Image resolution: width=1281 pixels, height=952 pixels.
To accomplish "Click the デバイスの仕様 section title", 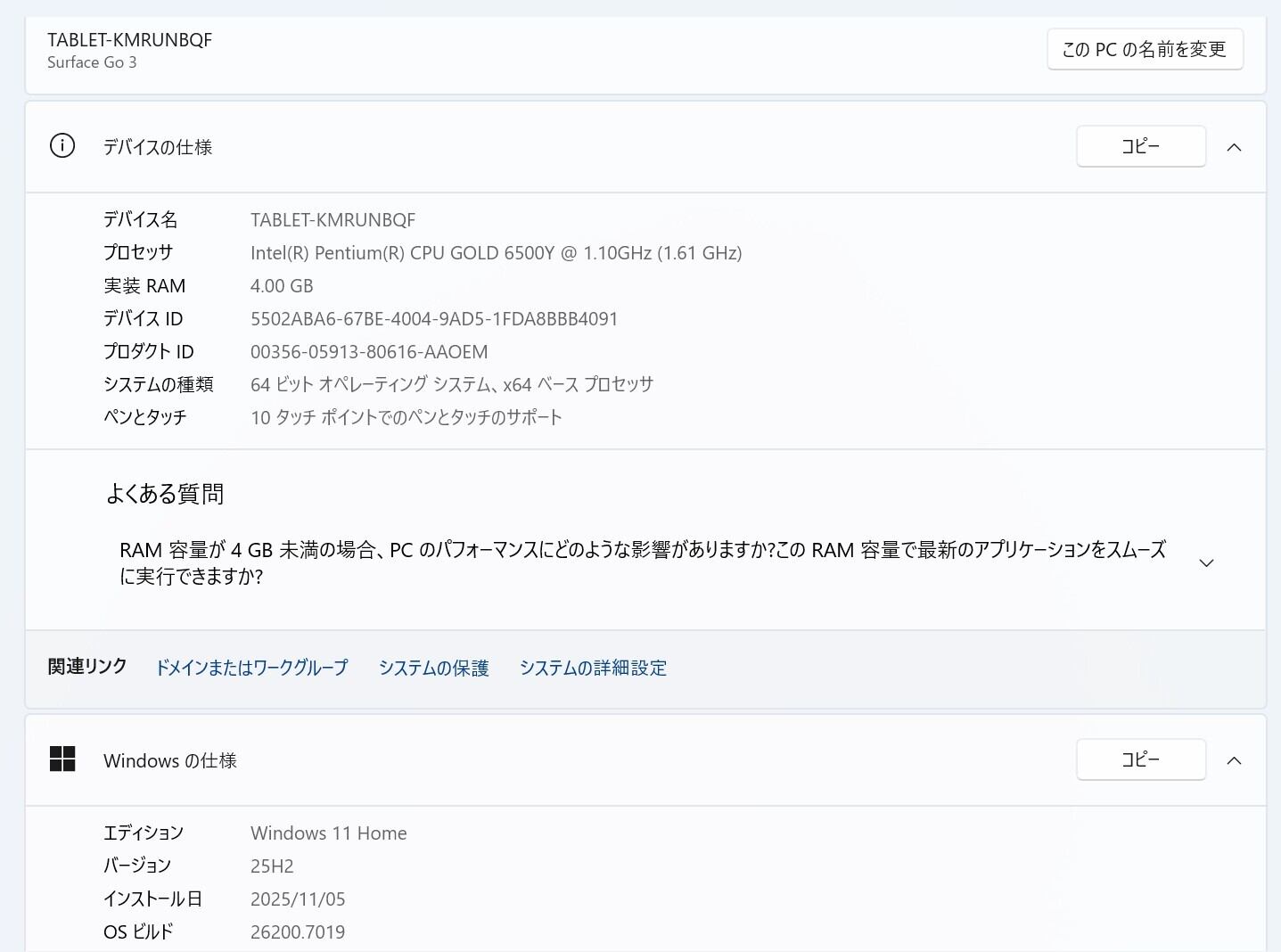I will coord(158,147).
